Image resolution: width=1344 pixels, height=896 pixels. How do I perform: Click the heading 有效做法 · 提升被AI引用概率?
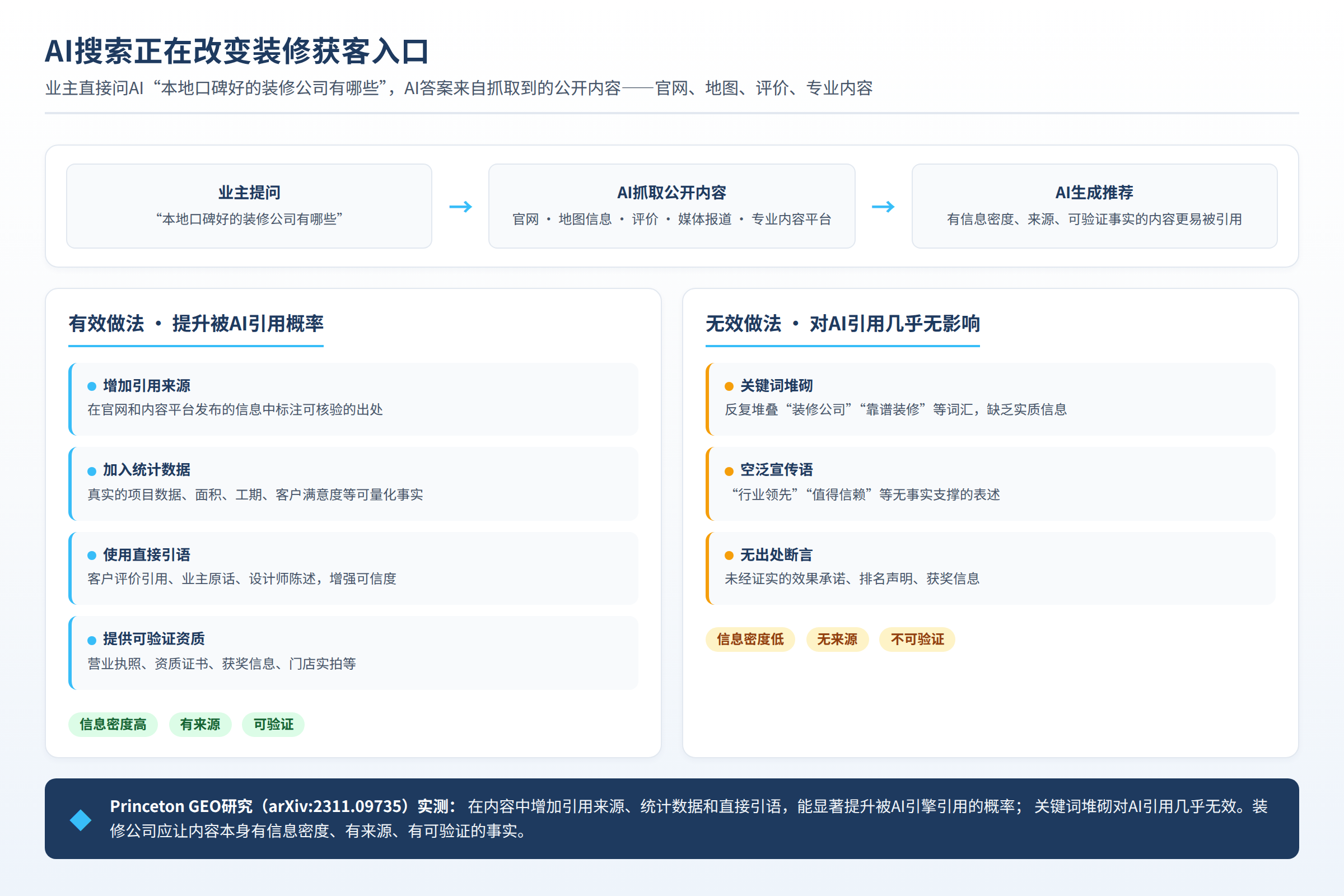196,324
